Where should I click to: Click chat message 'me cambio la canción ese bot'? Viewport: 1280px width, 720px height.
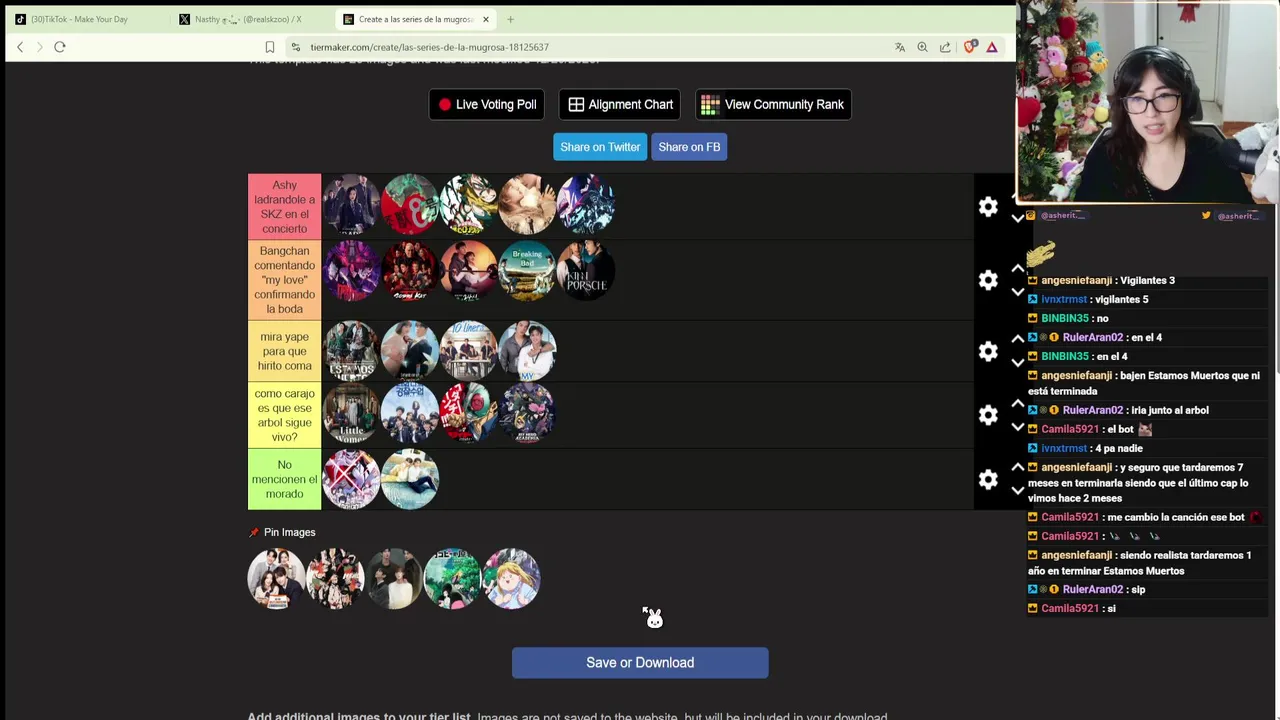pos(1175,517)
